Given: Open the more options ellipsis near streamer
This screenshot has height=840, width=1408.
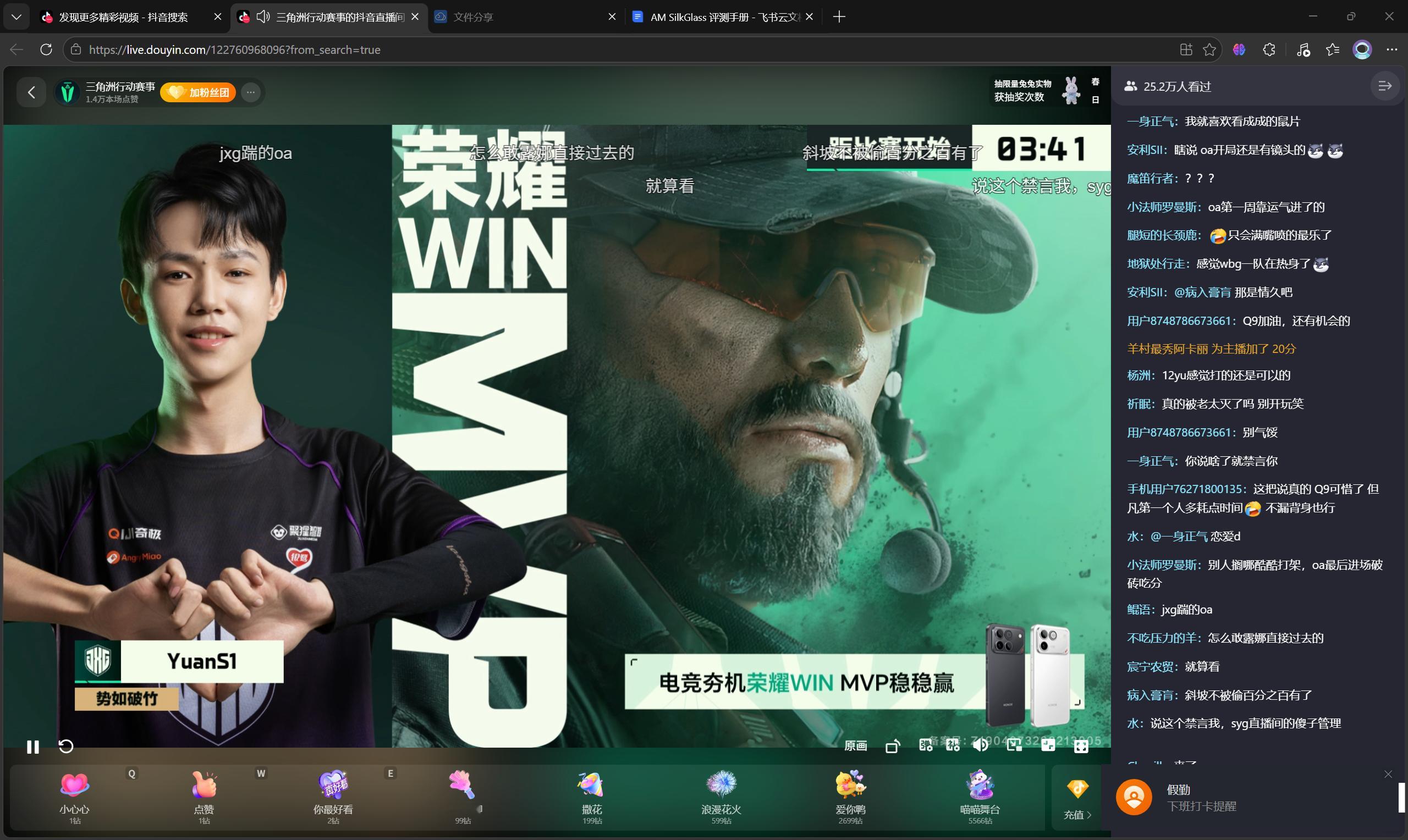Looking at the screenshot, I should click(251, 92).
